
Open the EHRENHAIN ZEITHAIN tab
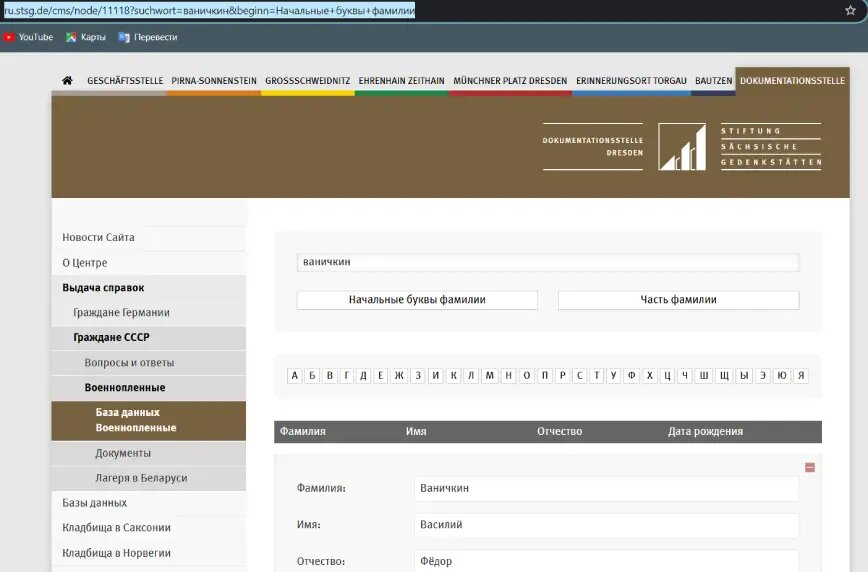point(401,81)
